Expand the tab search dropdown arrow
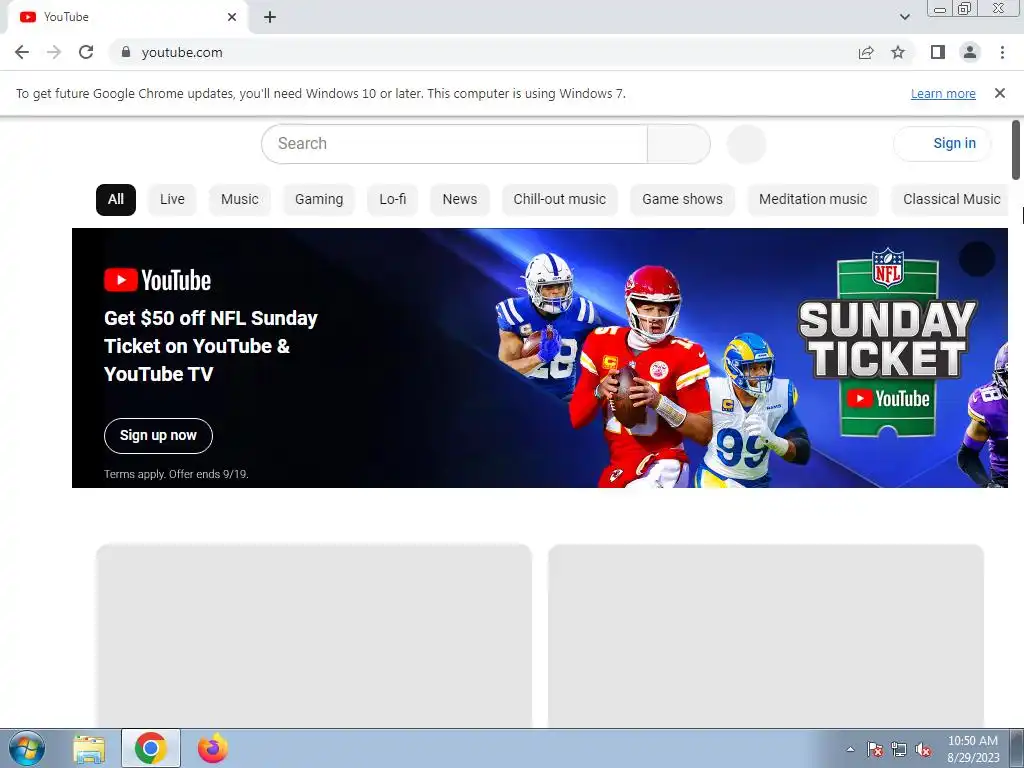The image size is (1024, 768). [904, 17]
